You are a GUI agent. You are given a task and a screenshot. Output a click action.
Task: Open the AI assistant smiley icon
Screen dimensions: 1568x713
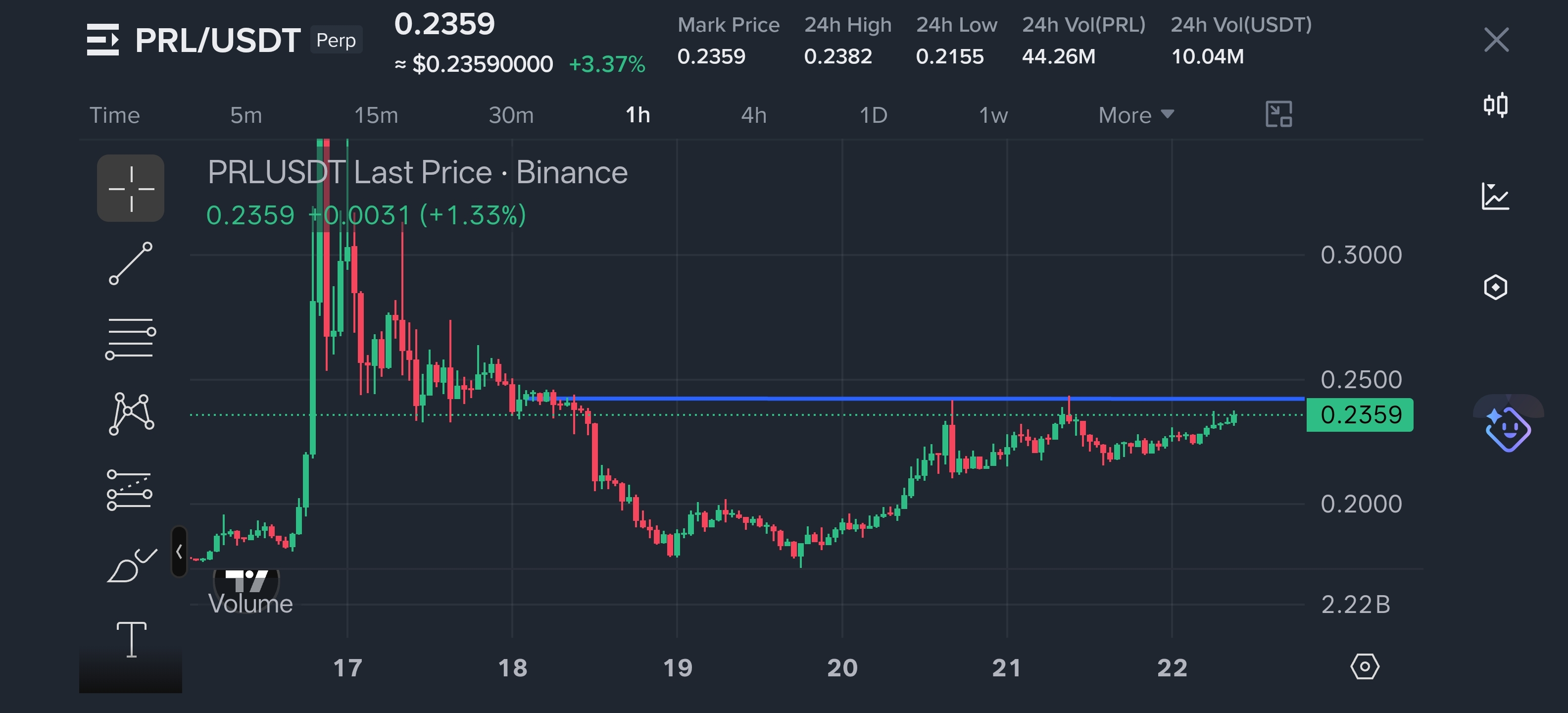click(x=1507, y=429)
